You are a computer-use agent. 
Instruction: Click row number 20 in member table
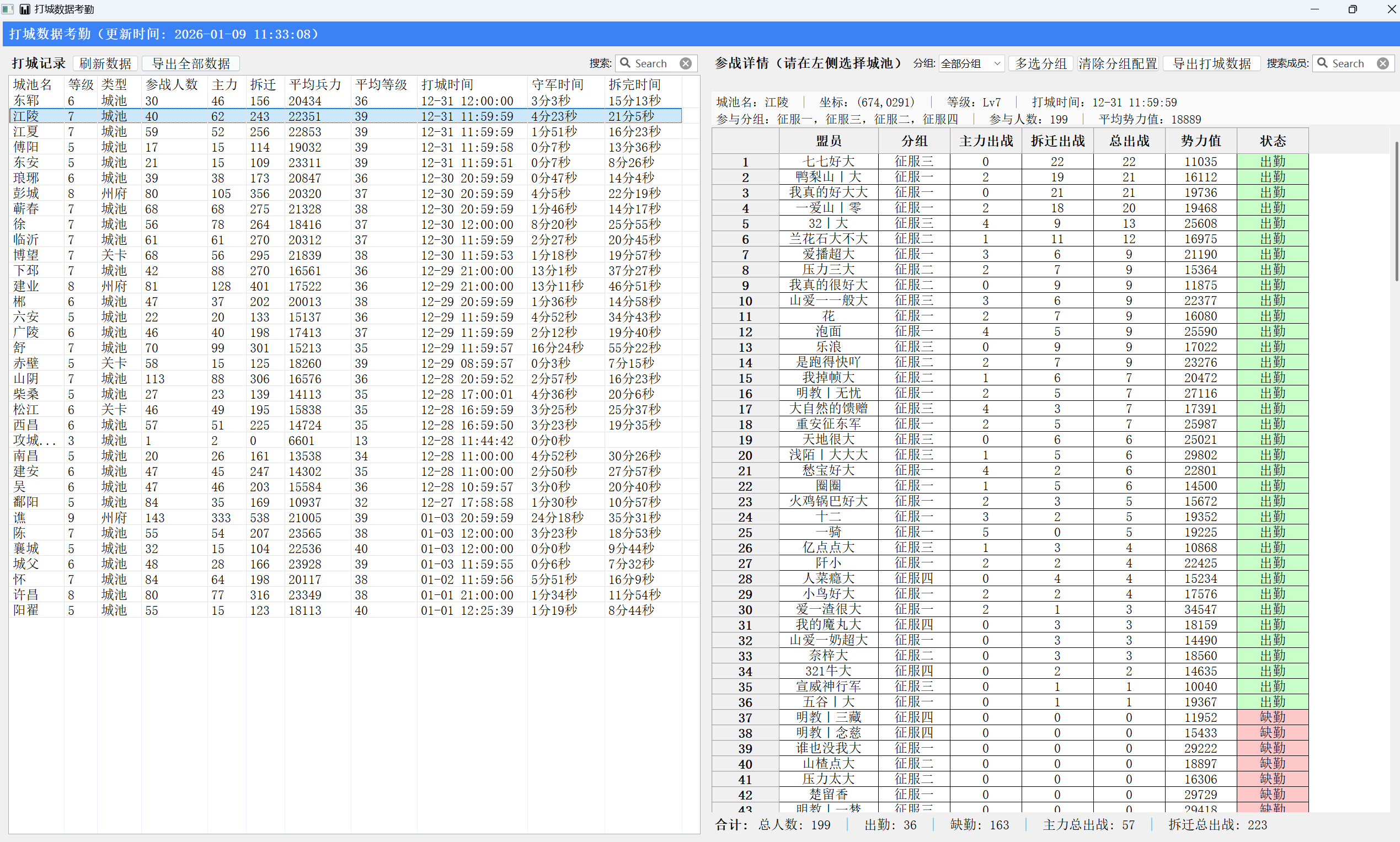(x=745, y=455)
